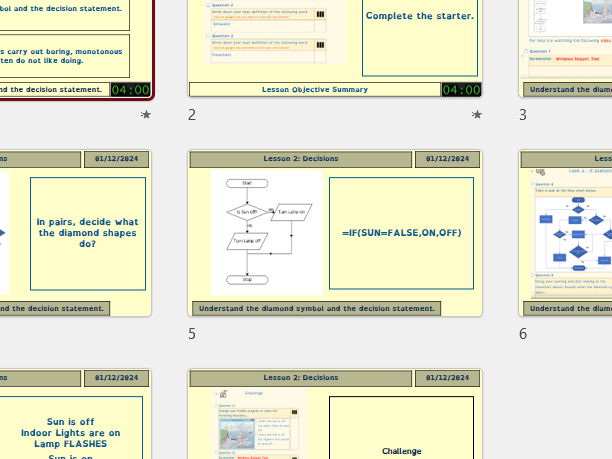612x459 pixels.
Task: Click slide number 2 label
Action: [192, 115]
